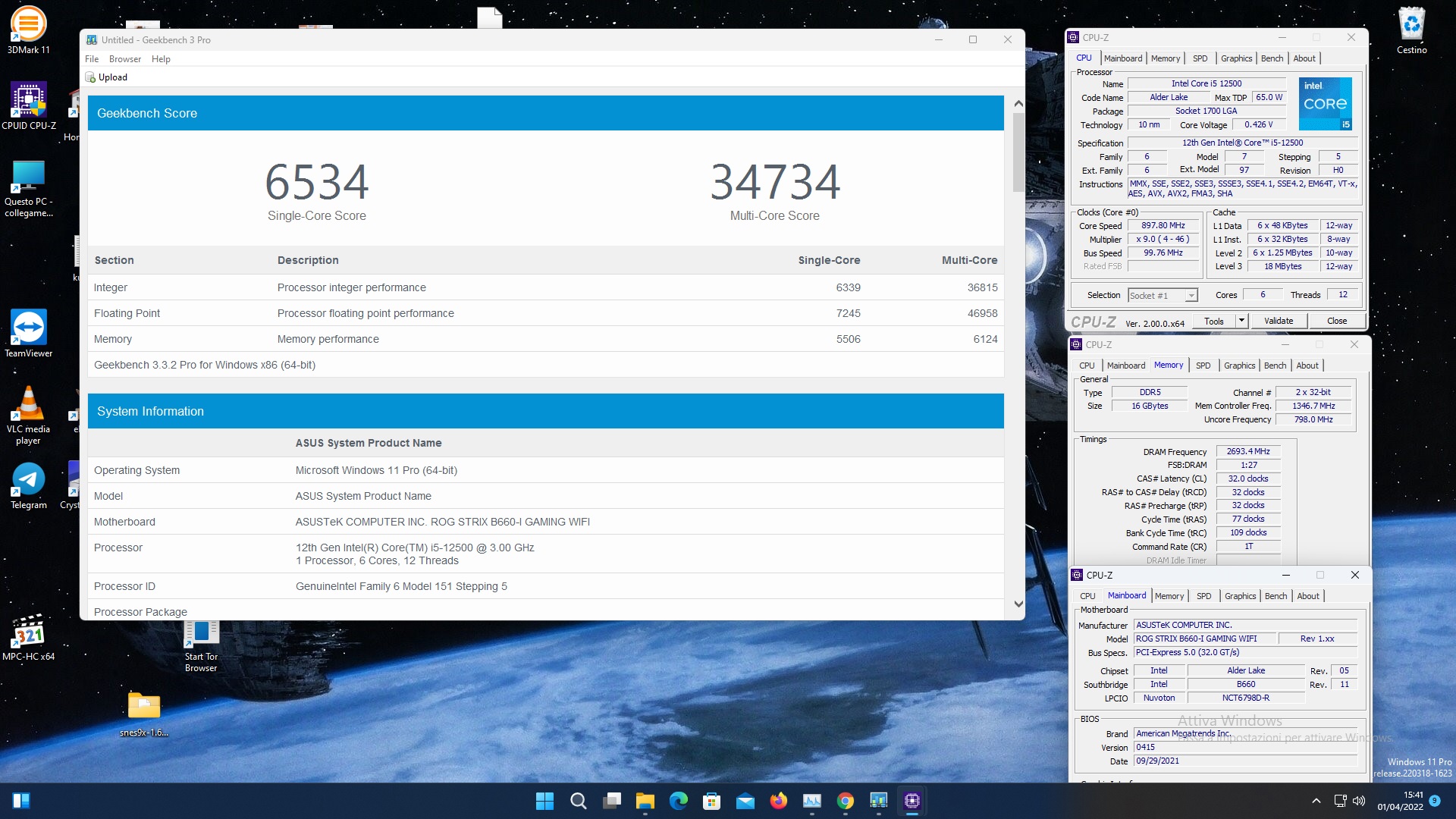Click the Intel Core i5 12500 name field
Image resolution: width=1456 pixels, height=819 pixels.
1207,83
